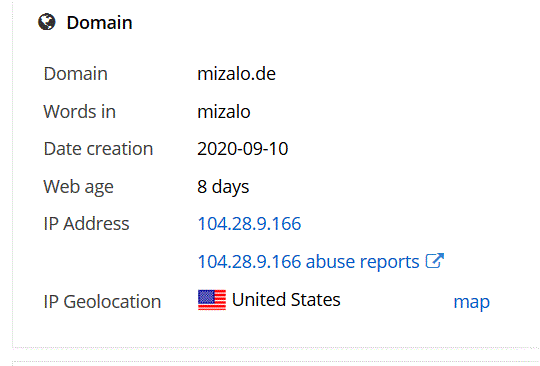Select the mizalo word value
This screenshot has width=540, height=366.
[224, 112]
